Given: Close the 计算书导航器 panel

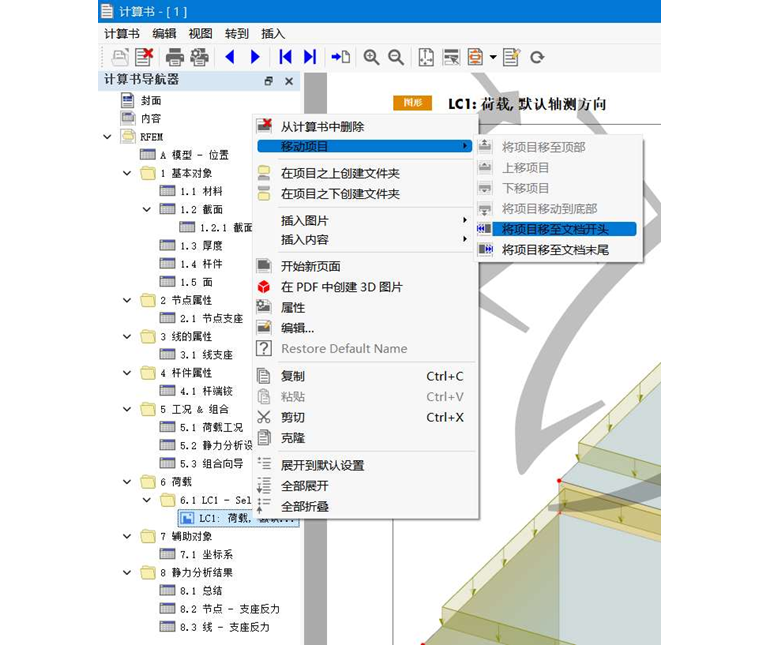Looking at the screenshot, I should (x=289, y=81).
